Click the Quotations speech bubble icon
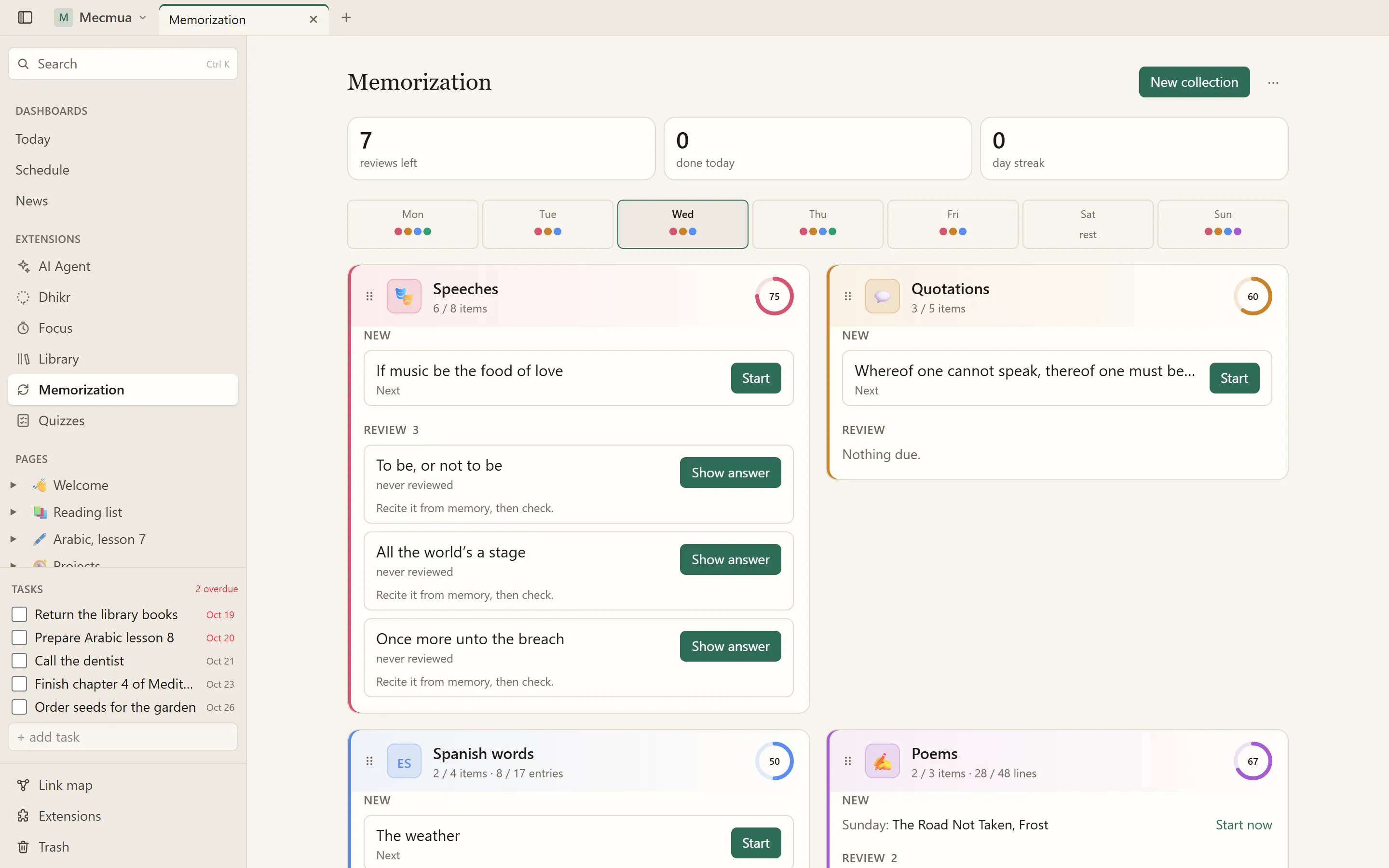This screenshot has width=1389, height=868. pos(882,296)
